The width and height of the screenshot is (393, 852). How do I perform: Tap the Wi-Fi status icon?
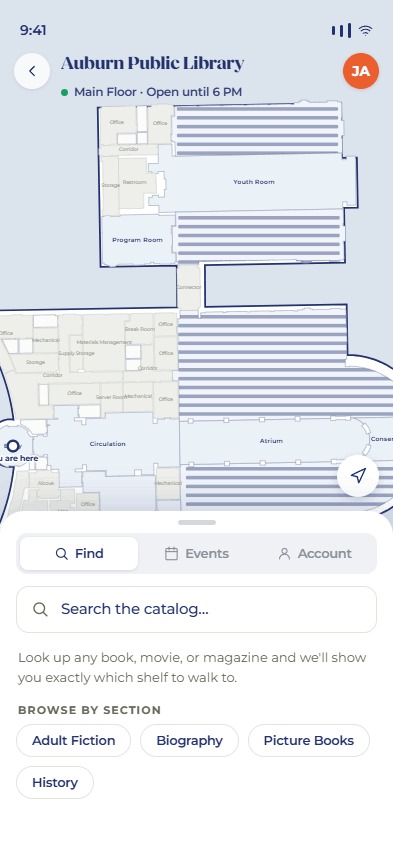[x=366, y=30]
